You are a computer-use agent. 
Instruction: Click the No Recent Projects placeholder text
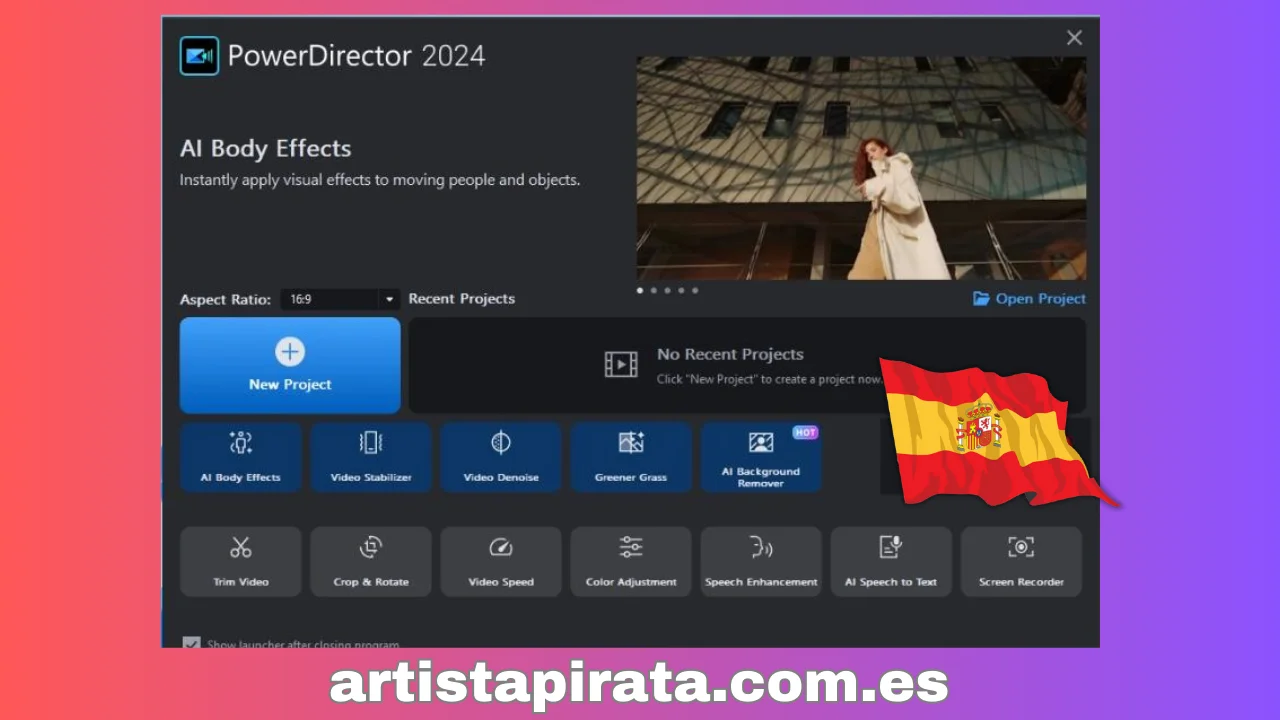pyautogui.click(x=730, y=354)
